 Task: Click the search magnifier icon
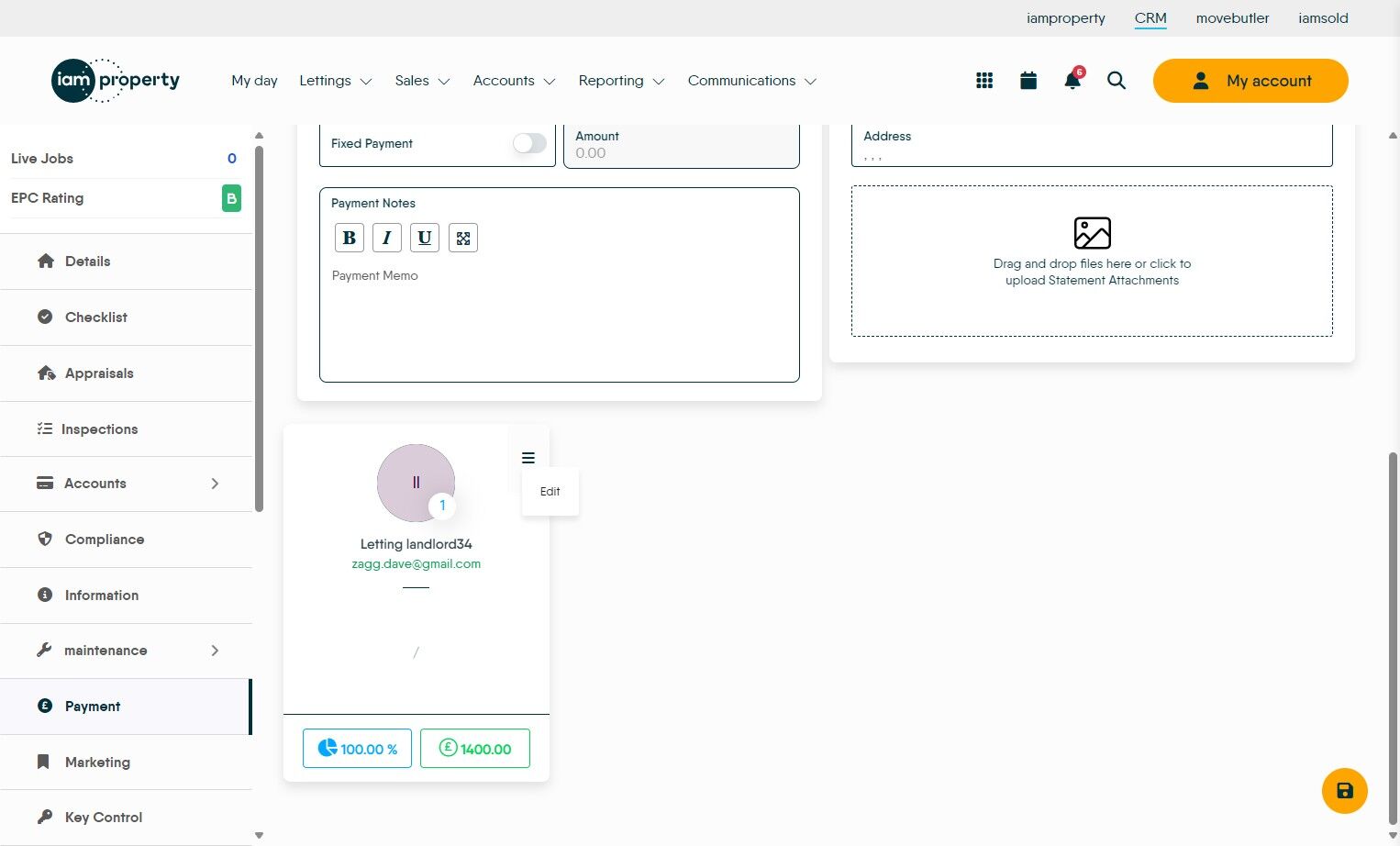[1117, 81]
